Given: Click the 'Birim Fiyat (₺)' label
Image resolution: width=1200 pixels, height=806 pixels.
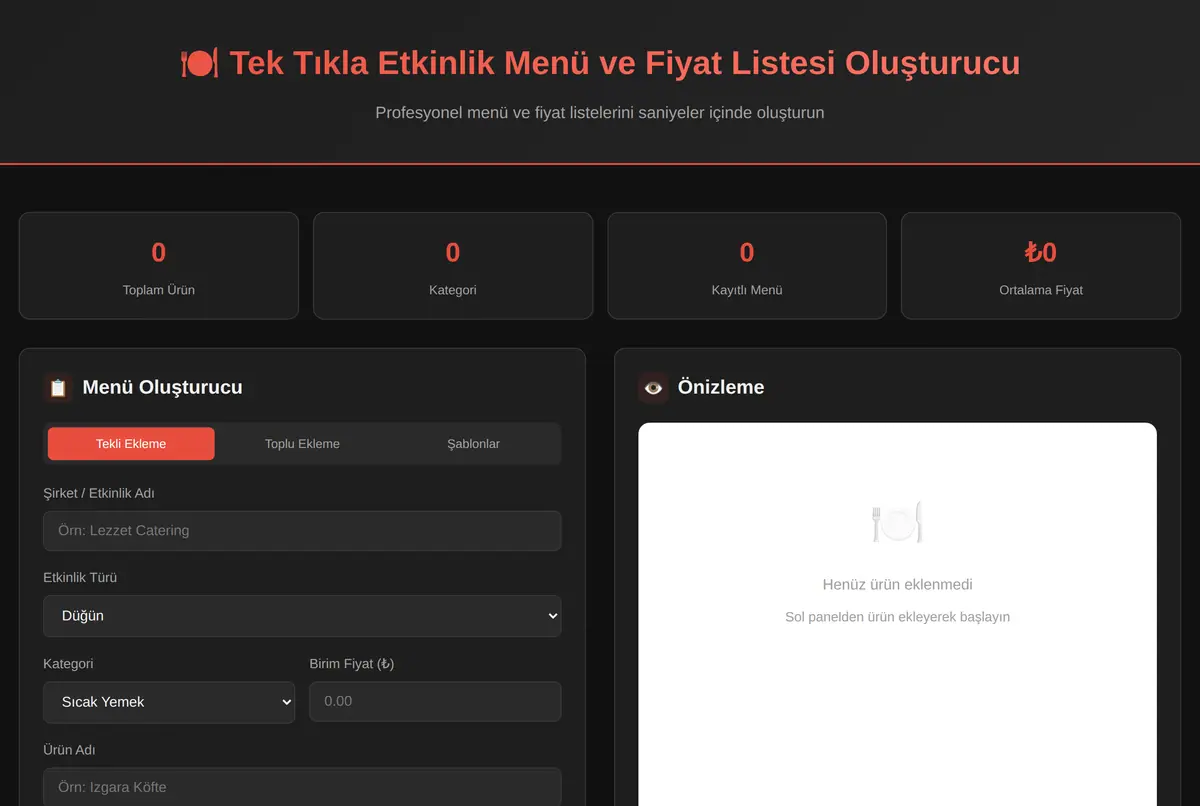Looking at the screenshot, I should (352, 664).
